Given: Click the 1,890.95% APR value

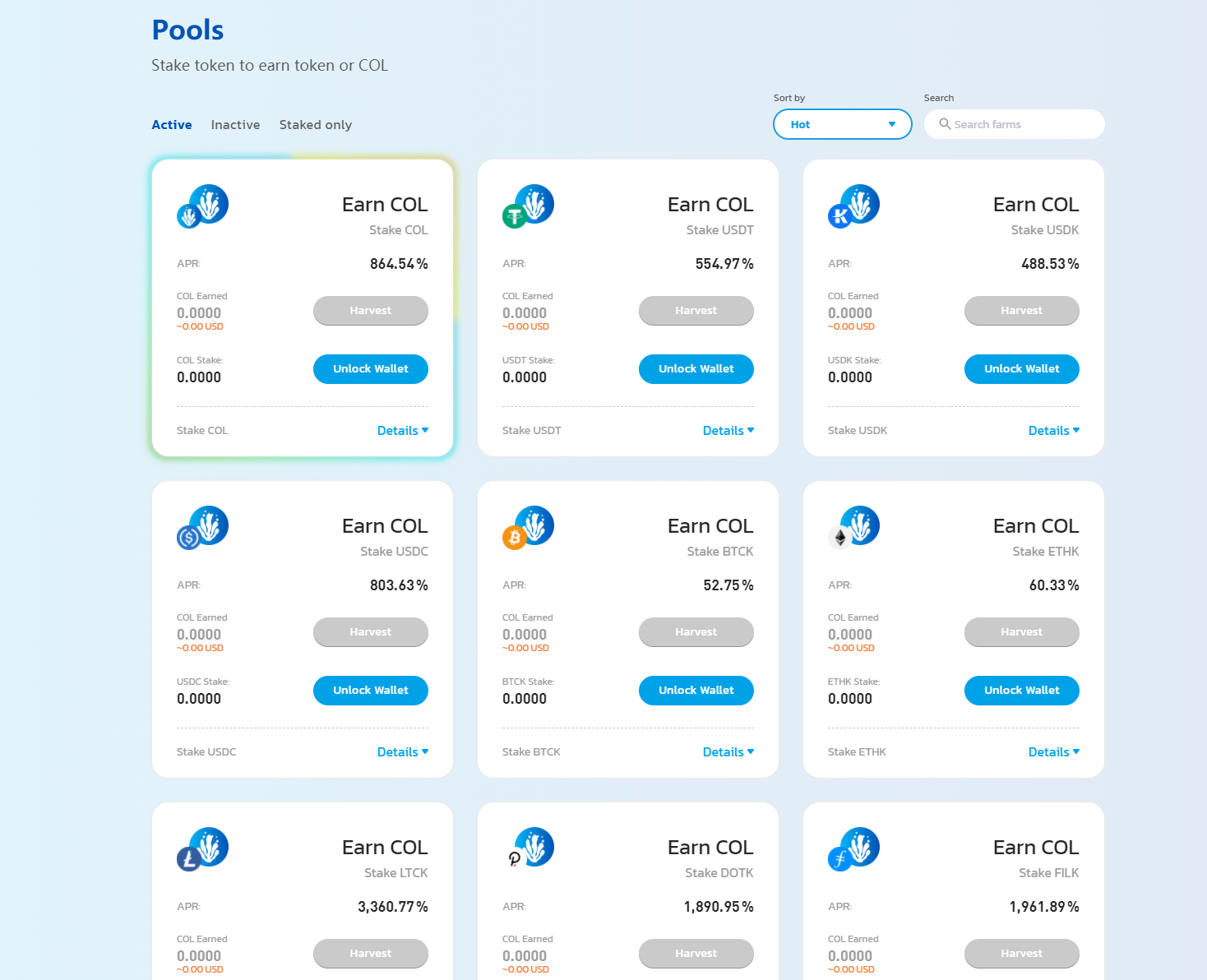Looking at the screenshot, I should click(719, 907).
